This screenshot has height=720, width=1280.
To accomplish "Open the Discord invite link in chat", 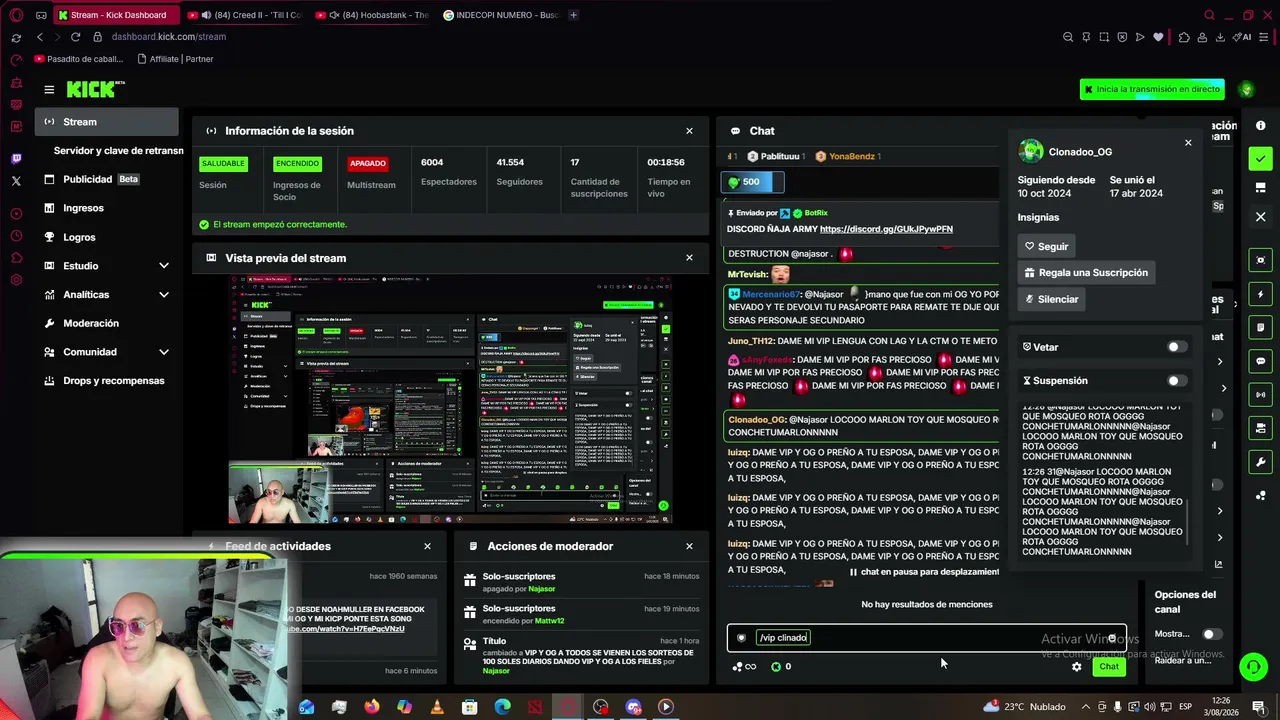I will click(x=886, y=229).
